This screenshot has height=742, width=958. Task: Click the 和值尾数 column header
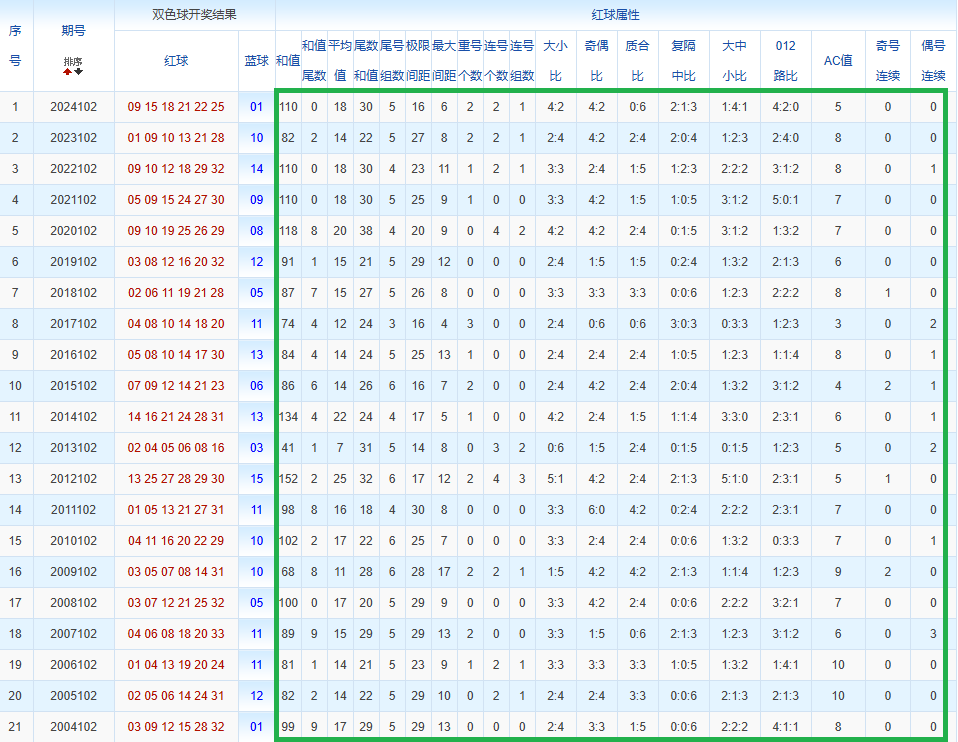(314, 61)
